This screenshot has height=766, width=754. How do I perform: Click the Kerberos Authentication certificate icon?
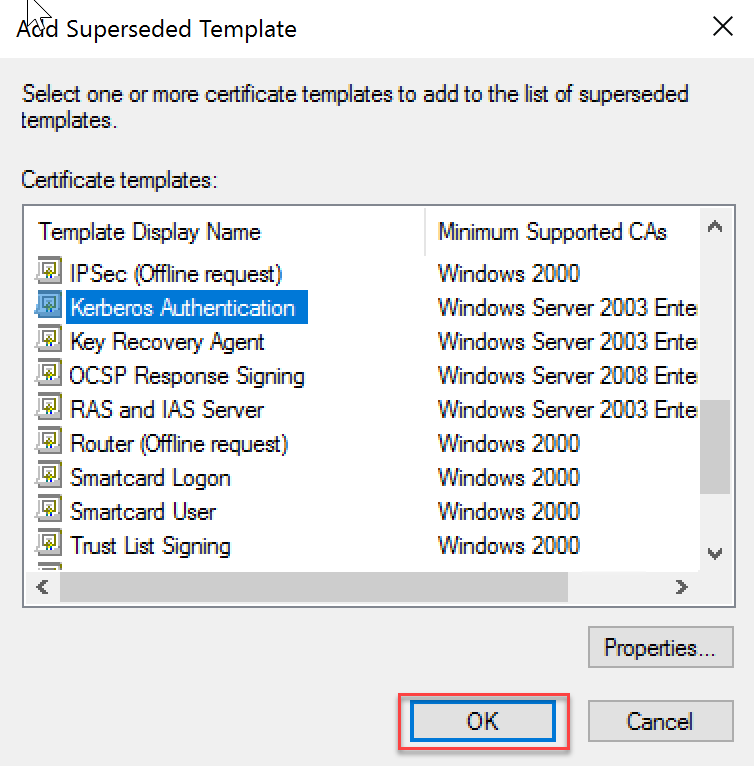tap(49, 307)
